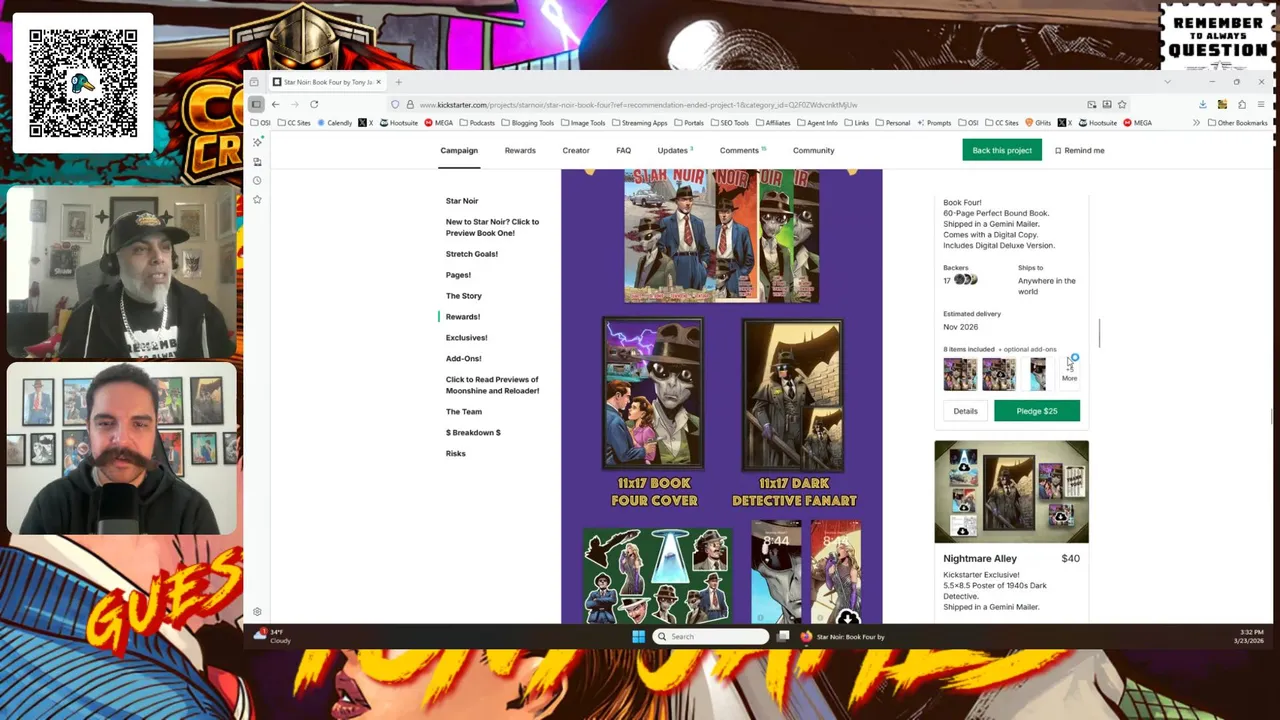Jump to Add-Ons! section

coord(464,359)
